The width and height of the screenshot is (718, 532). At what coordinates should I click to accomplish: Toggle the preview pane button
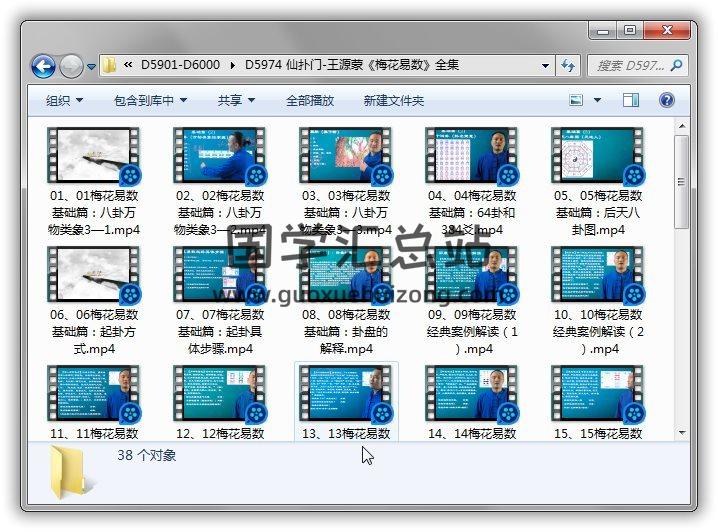[631, 100]
